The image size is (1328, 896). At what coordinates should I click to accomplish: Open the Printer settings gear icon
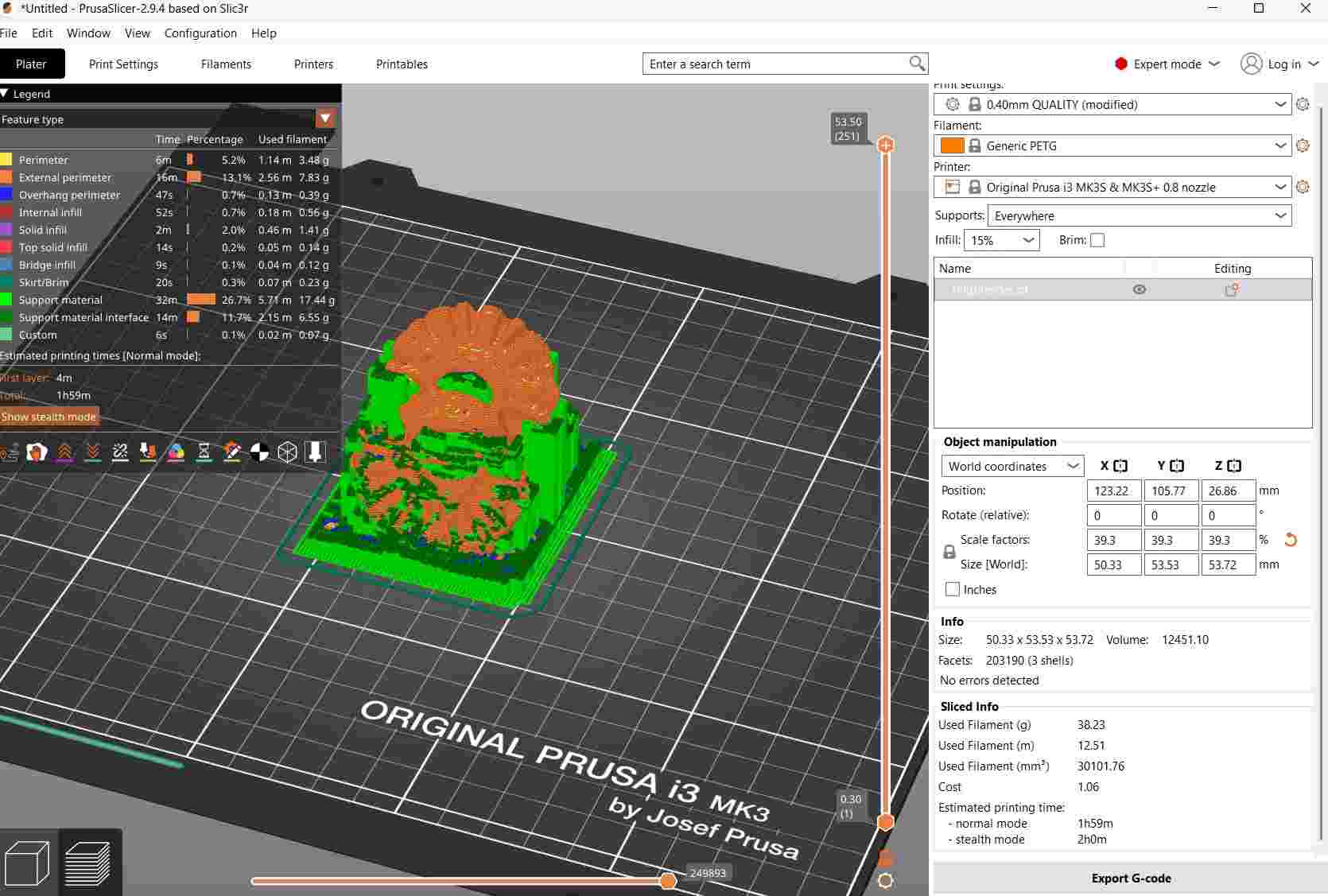(x=1303, y=187)
